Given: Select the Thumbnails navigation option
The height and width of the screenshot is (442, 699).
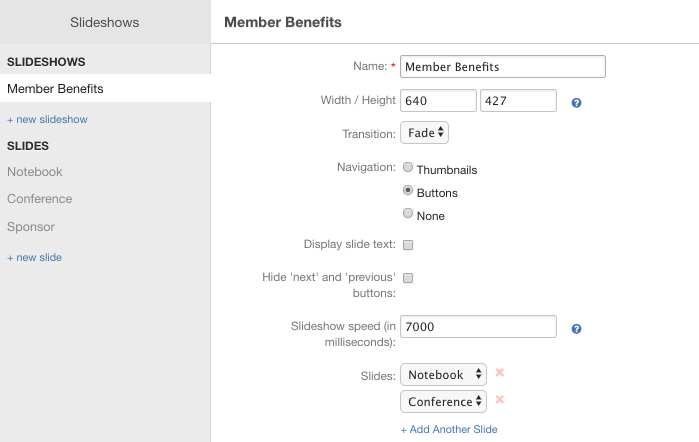Looking at the screenshot, I should 408,168.
